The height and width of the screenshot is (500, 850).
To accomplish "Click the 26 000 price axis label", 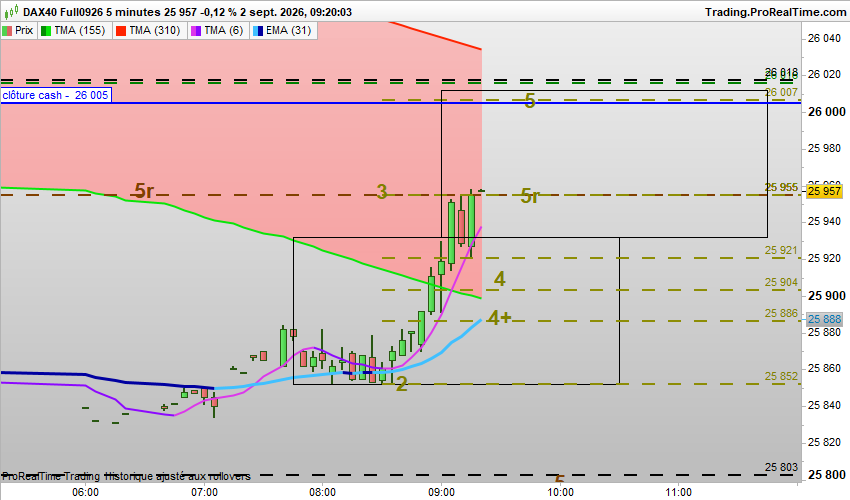I will click(826, 112).
